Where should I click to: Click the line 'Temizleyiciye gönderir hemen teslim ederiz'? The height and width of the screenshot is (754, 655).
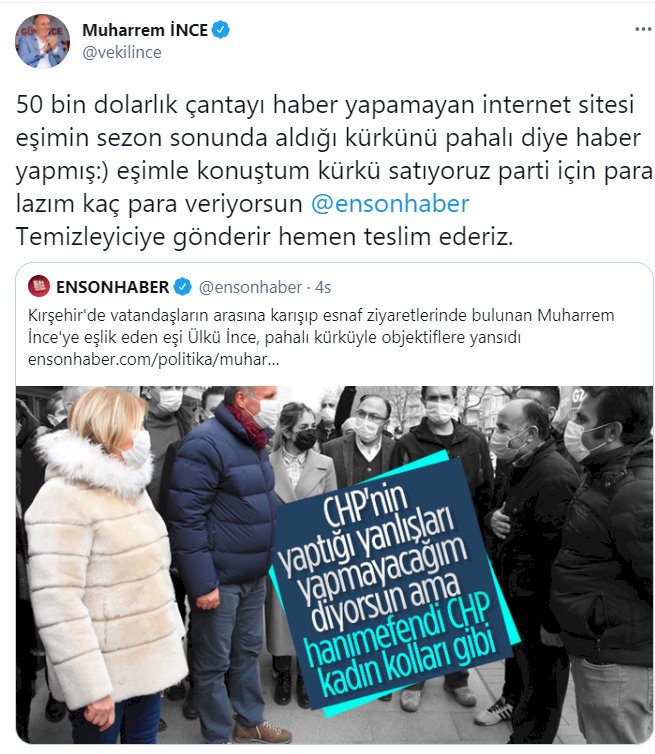(x=265, y=237)
